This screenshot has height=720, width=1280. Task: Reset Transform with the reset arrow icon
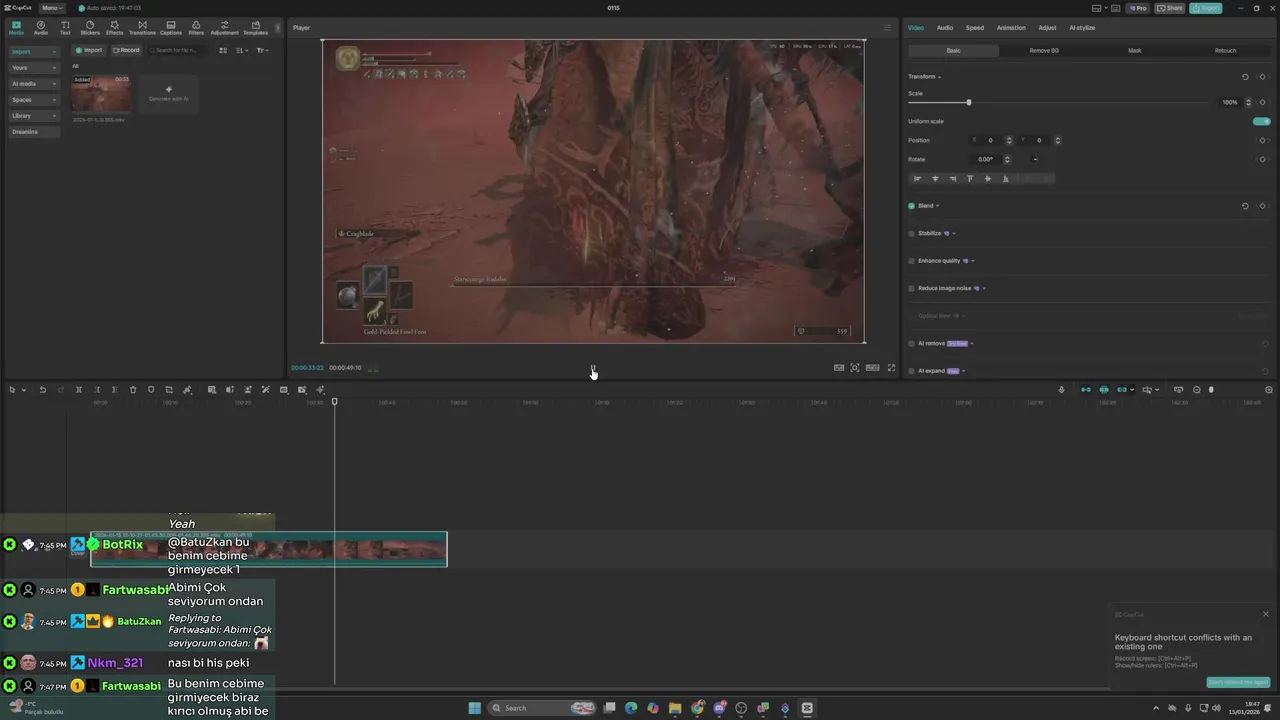1245,77
